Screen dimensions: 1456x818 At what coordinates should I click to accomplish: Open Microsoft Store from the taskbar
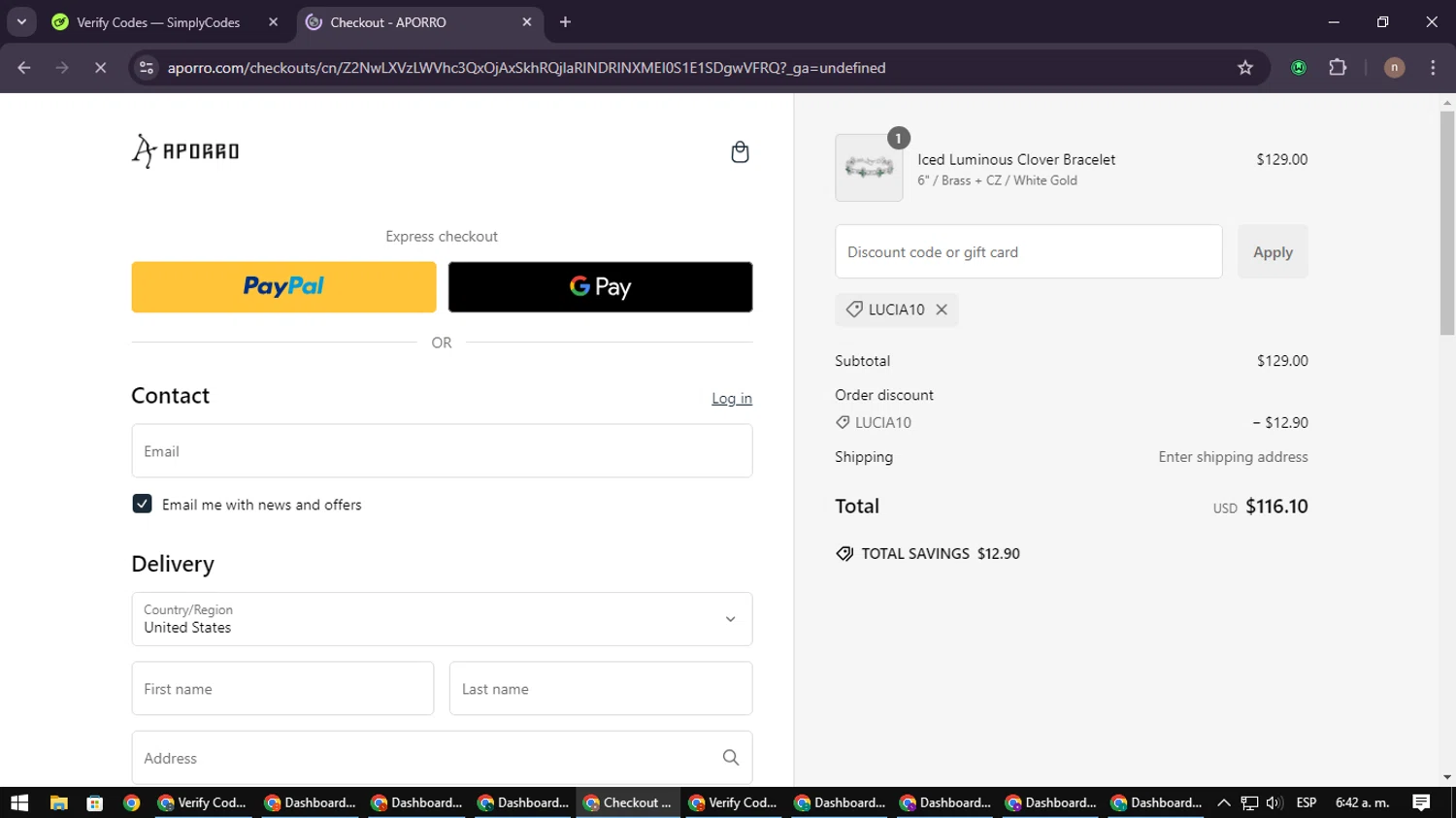[x=94, y=802]
